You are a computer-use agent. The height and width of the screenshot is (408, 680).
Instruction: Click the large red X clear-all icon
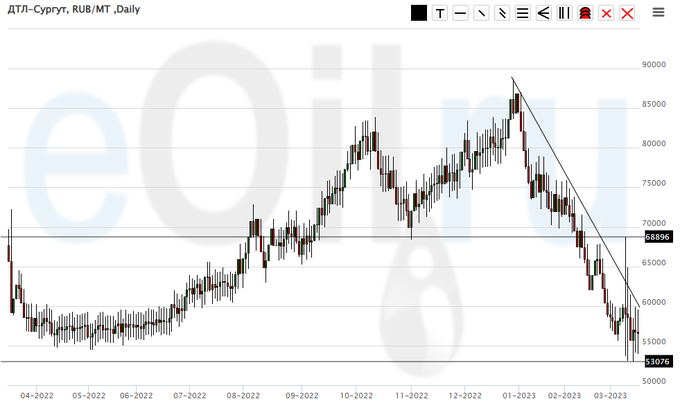click(x=627, y=13)
